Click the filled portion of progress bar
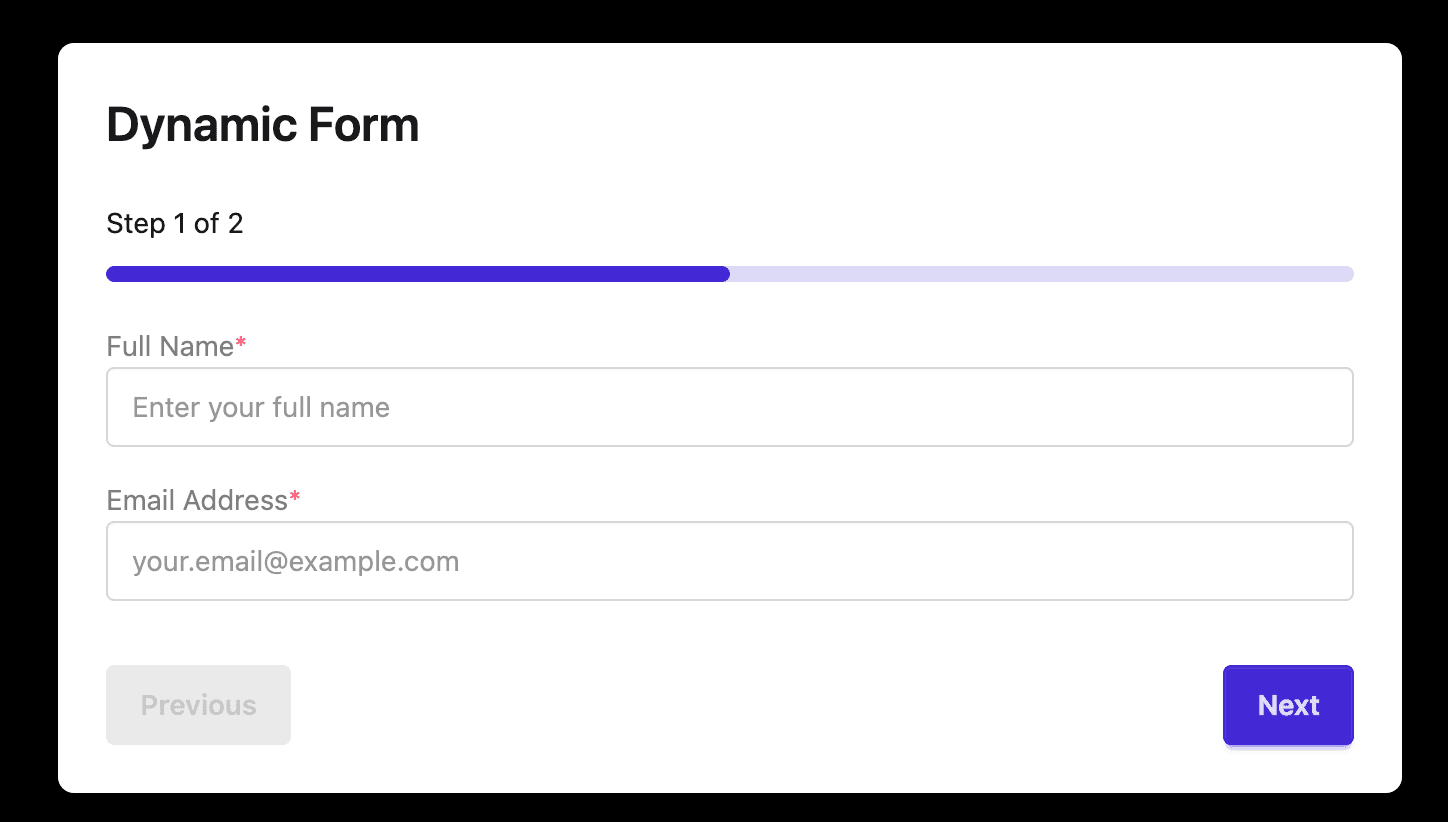Viewport: 1448px width, 822px height. tap(418, 274)
